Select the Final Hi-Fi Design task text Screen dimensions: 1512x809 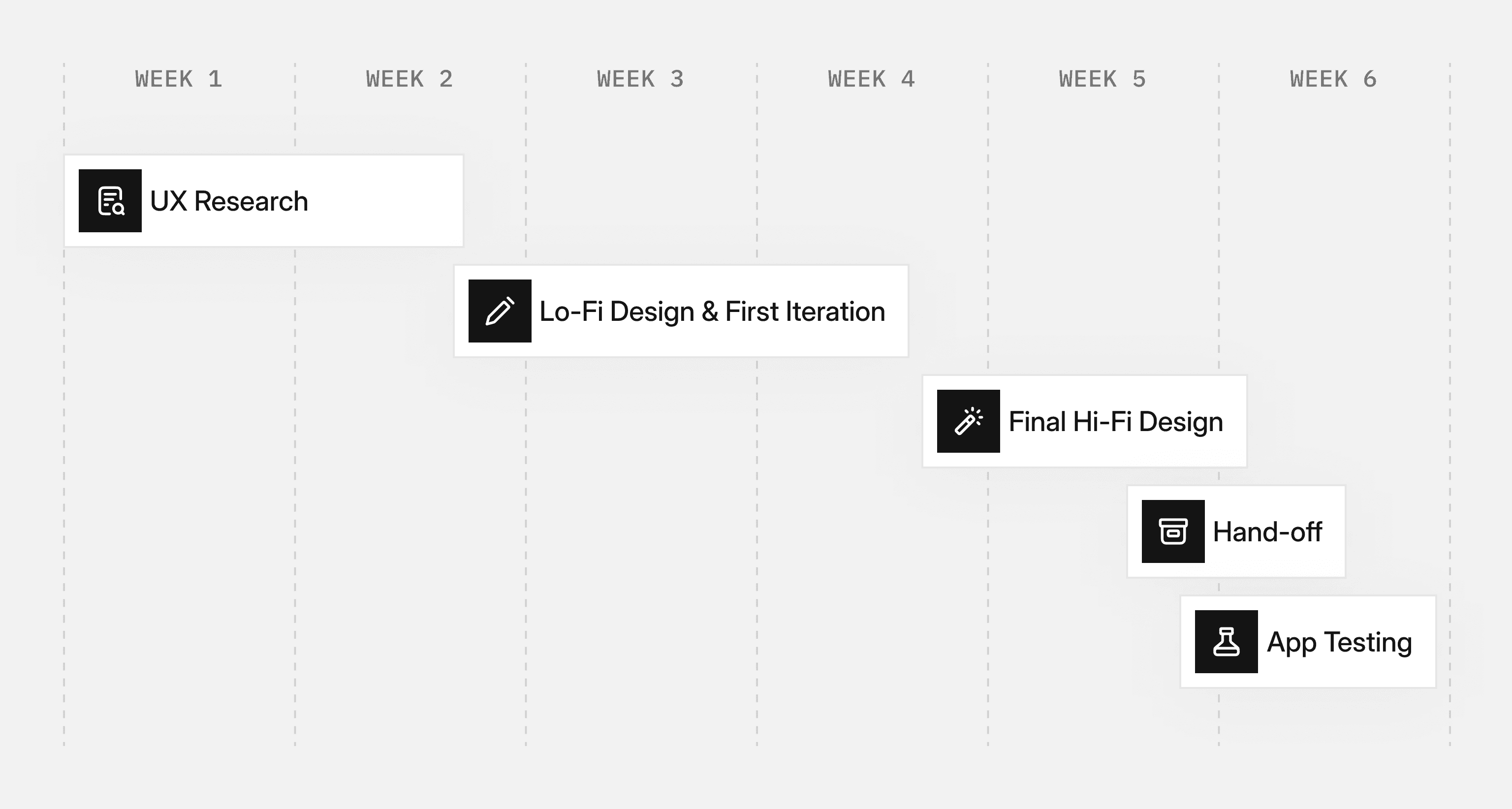coord(1115,422)
